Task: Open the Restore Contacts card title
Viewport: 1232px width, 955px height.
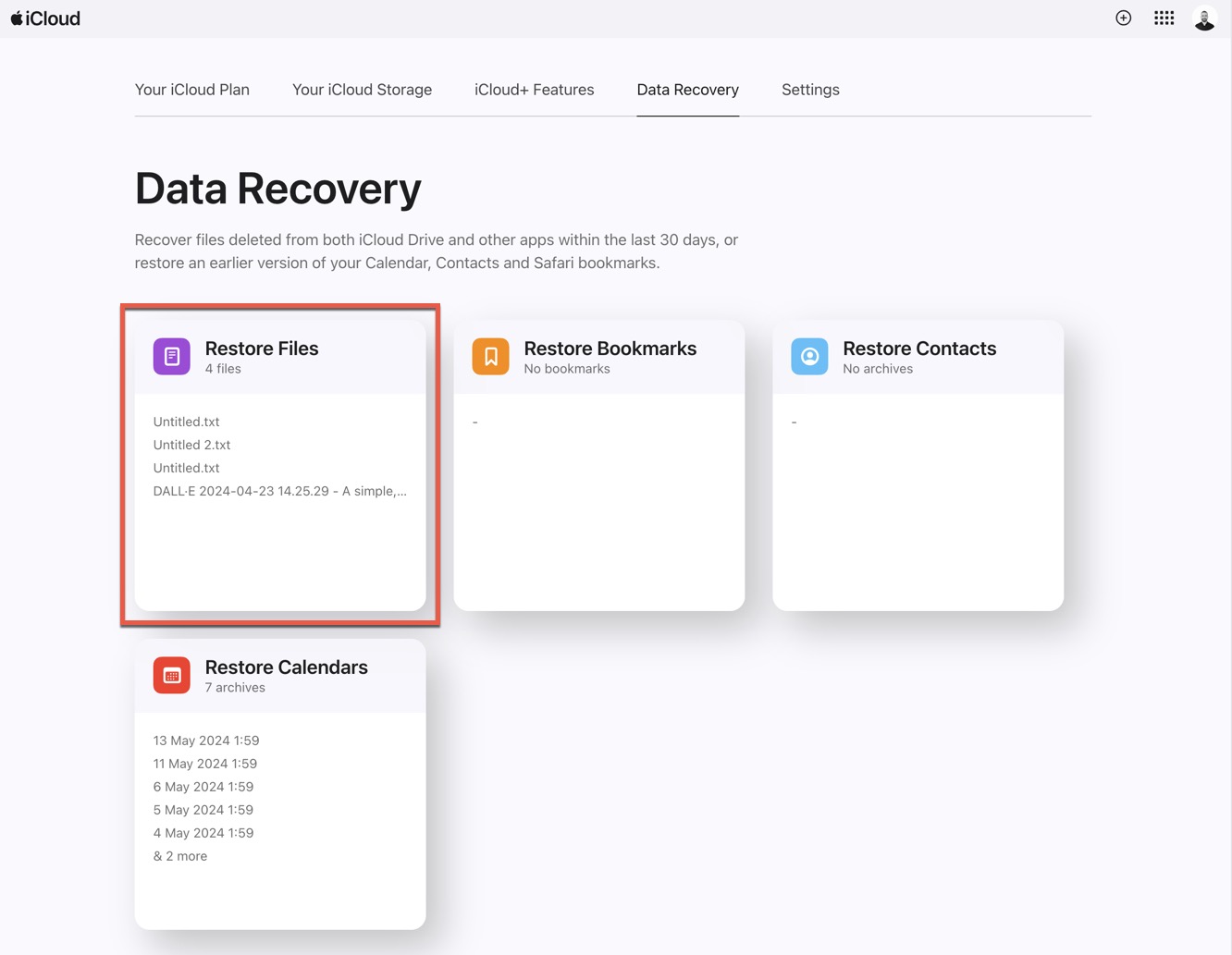Action: [x=919, y=349]
